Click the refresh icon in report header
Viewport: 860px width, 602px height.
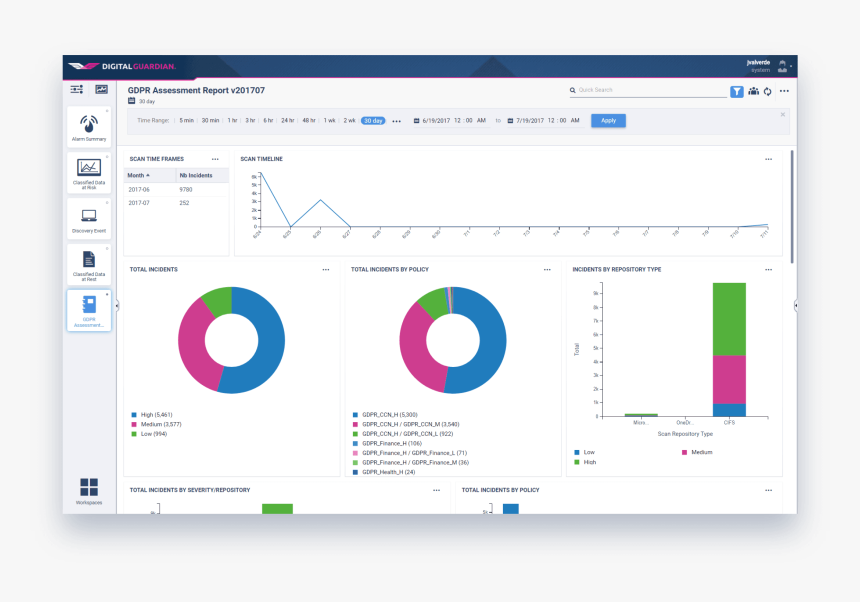click(768, 92)
